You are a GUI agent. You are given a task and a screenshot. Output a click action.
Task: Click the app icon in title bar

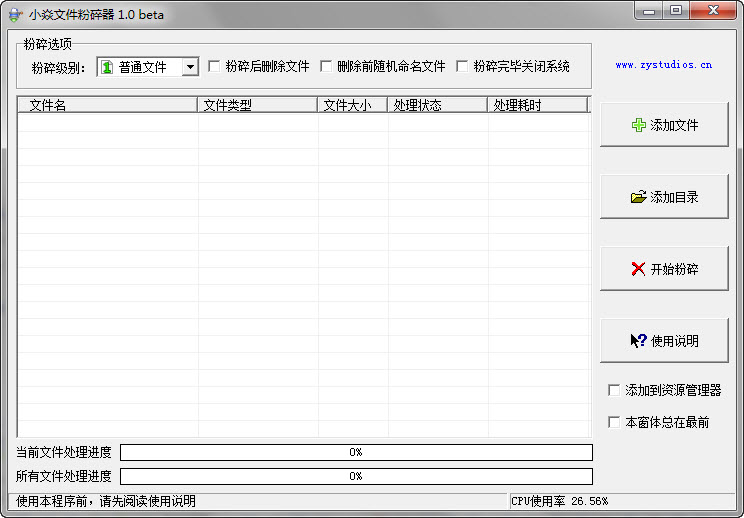[x=15, y=15]
